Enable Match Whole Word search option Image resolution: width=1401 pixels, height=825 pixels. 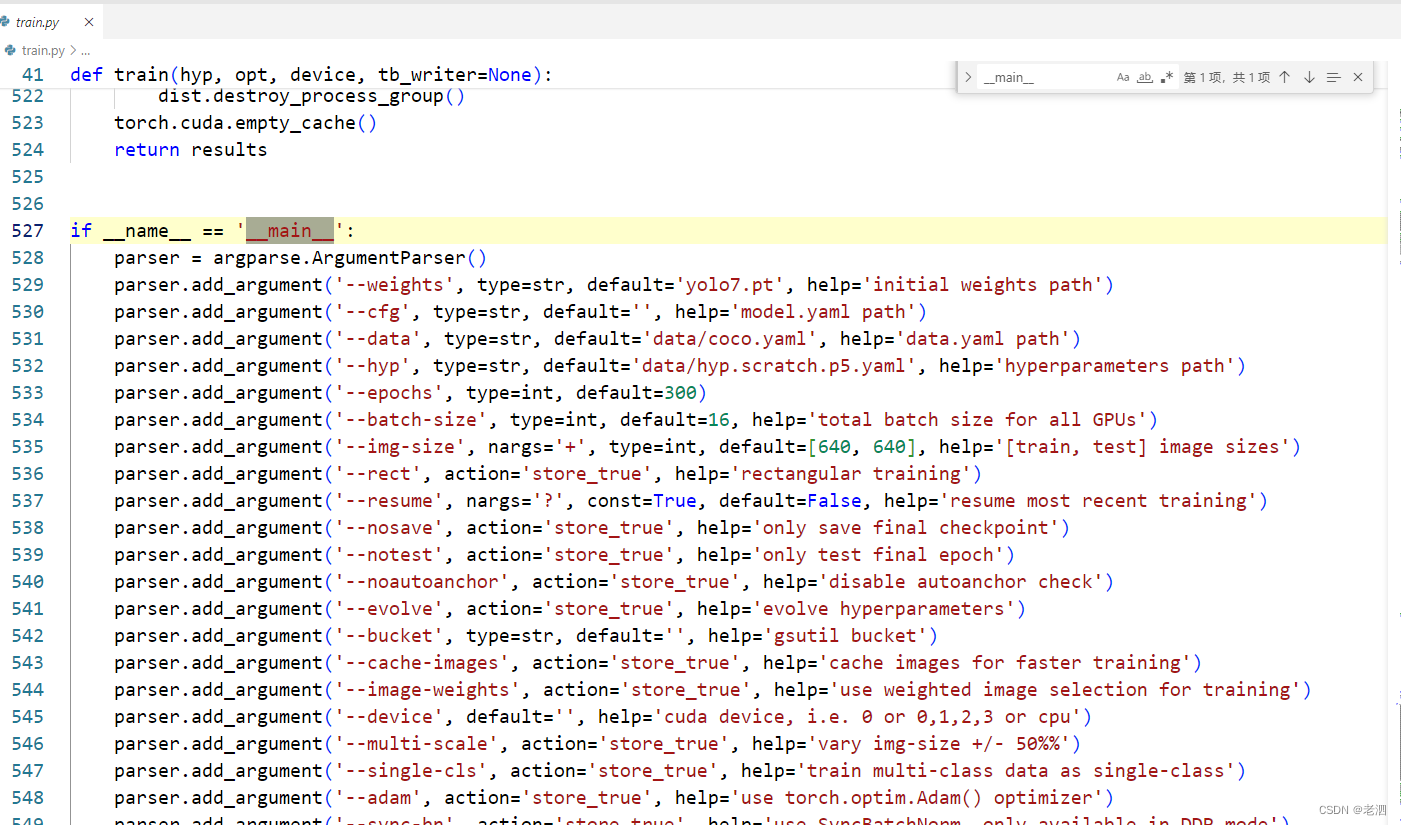1145,76
